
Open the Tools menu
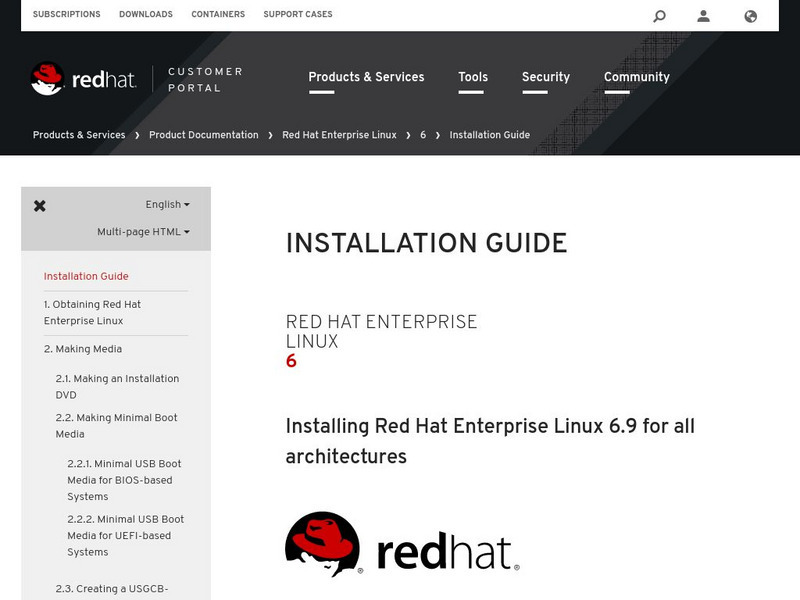pyautogui.click(x=472, y=77)
